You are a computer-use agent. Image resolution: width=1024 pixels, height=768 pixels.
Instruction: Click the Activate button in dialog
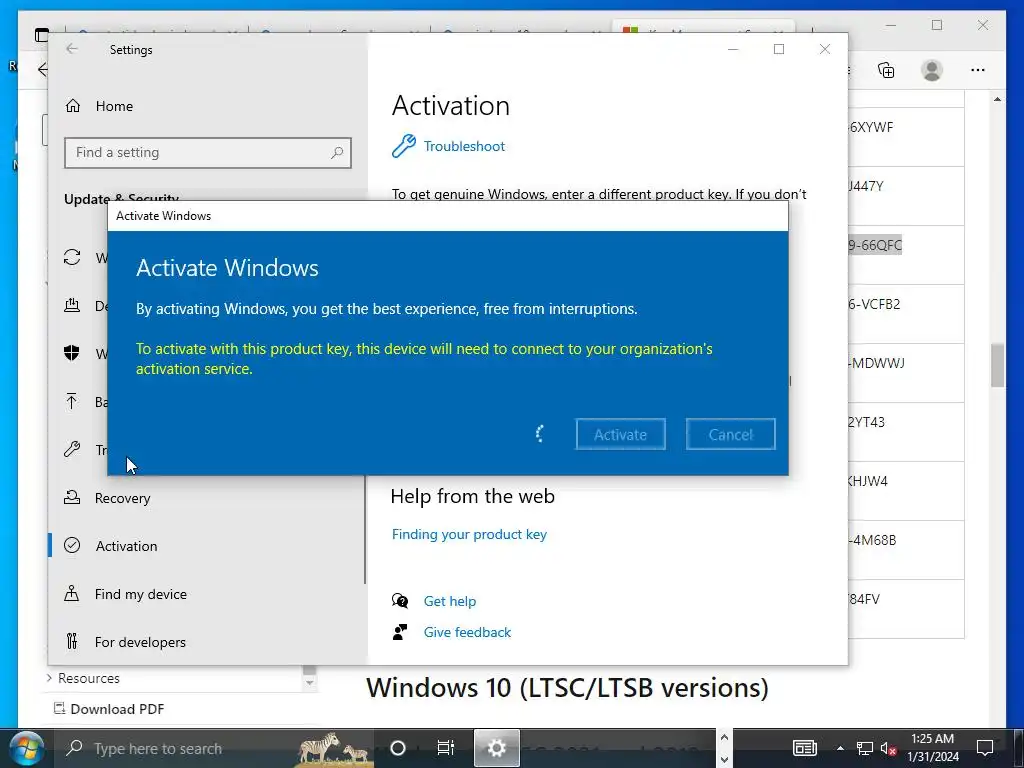[620, 434]
